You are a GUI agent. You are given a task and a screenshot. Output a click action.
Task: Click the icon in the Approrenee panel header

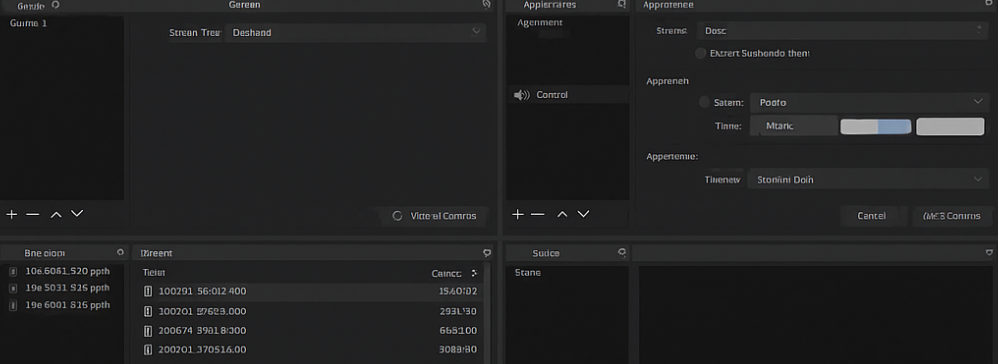coord(988,4)
